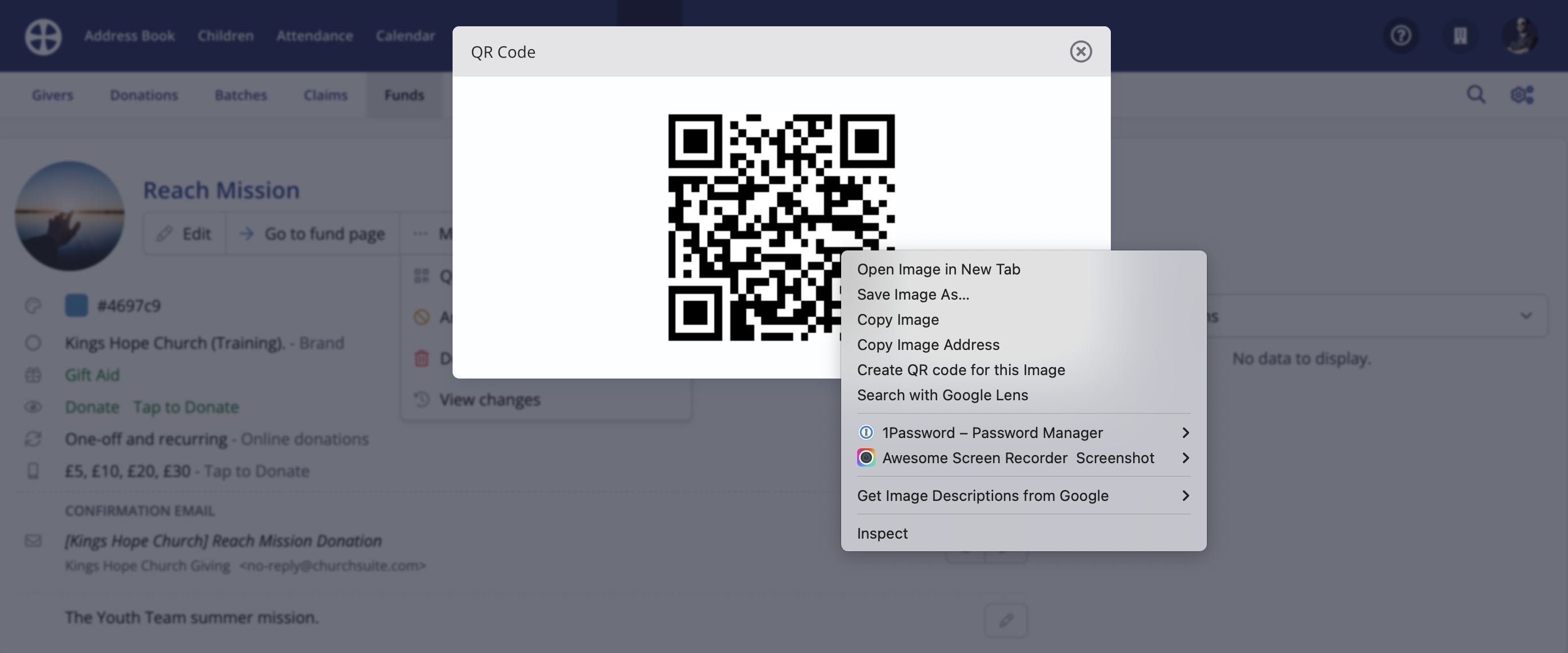The image size is (1568, 653).
Task: Click the eye icon beside Donate
Action: [x=33, y=407]
